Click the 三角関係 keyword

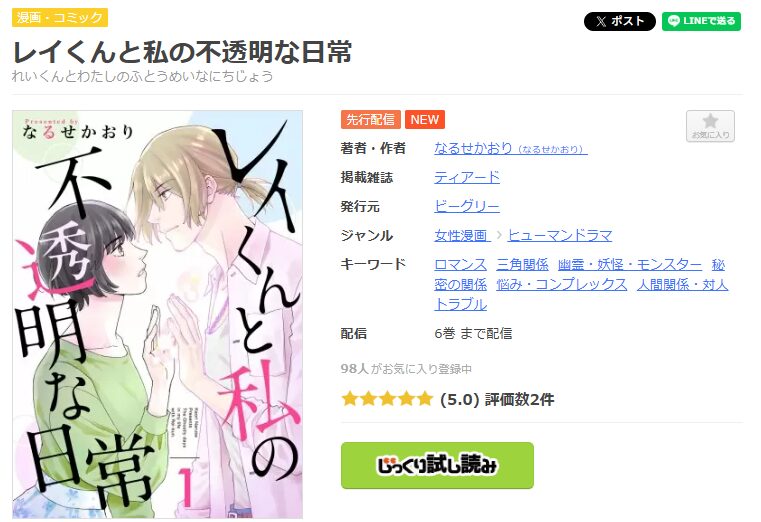click(x=522, y=265)
